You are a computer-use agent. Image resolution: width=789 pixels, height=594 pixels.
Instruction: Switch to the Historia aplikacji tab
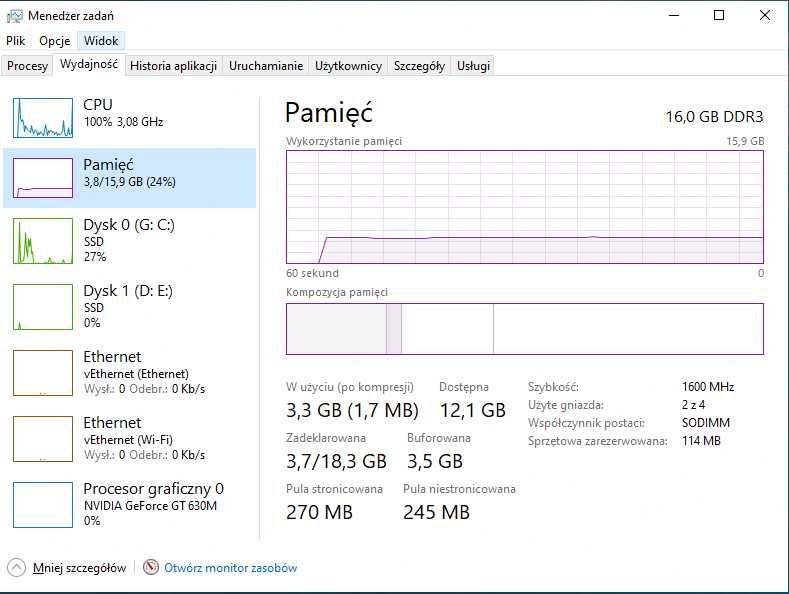point(173,66)
